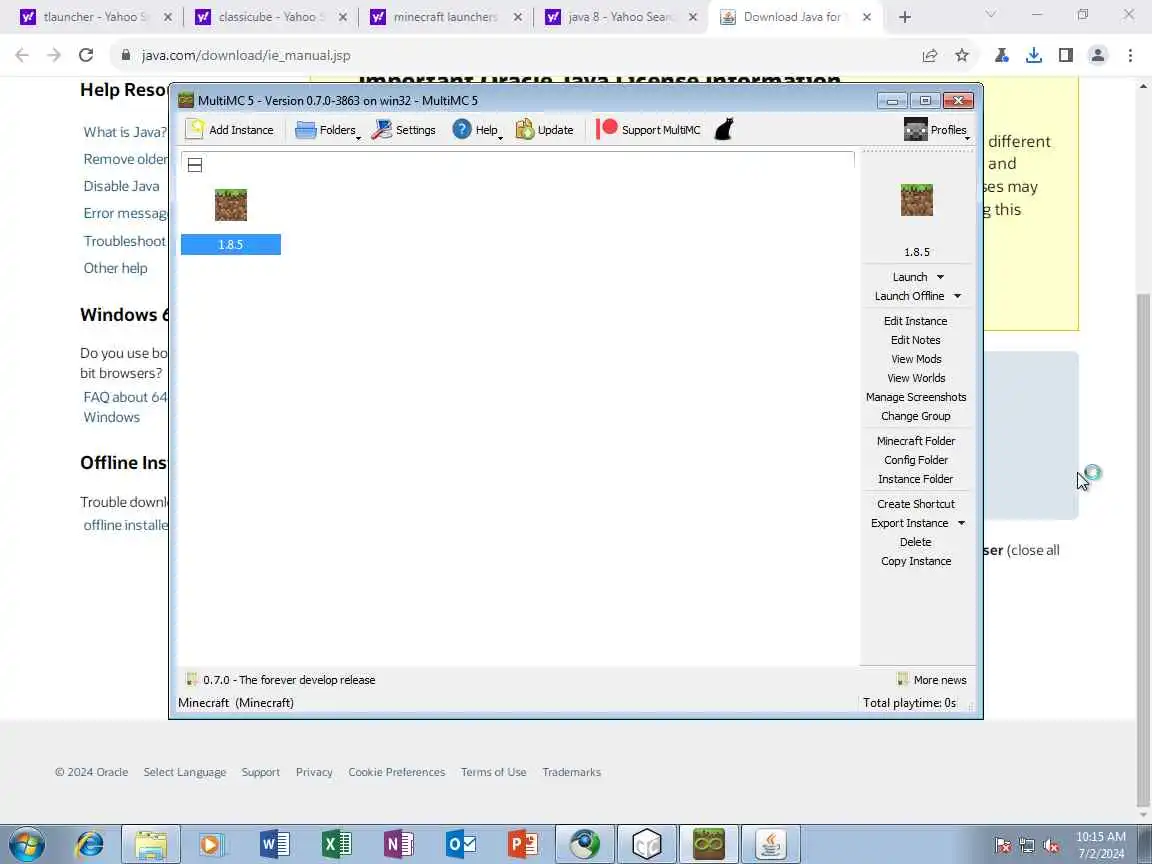The width and height of the screenshot is (1152, 864).
Task: Open the Help dropdown in MultiMC
Action: coord(478,130)
